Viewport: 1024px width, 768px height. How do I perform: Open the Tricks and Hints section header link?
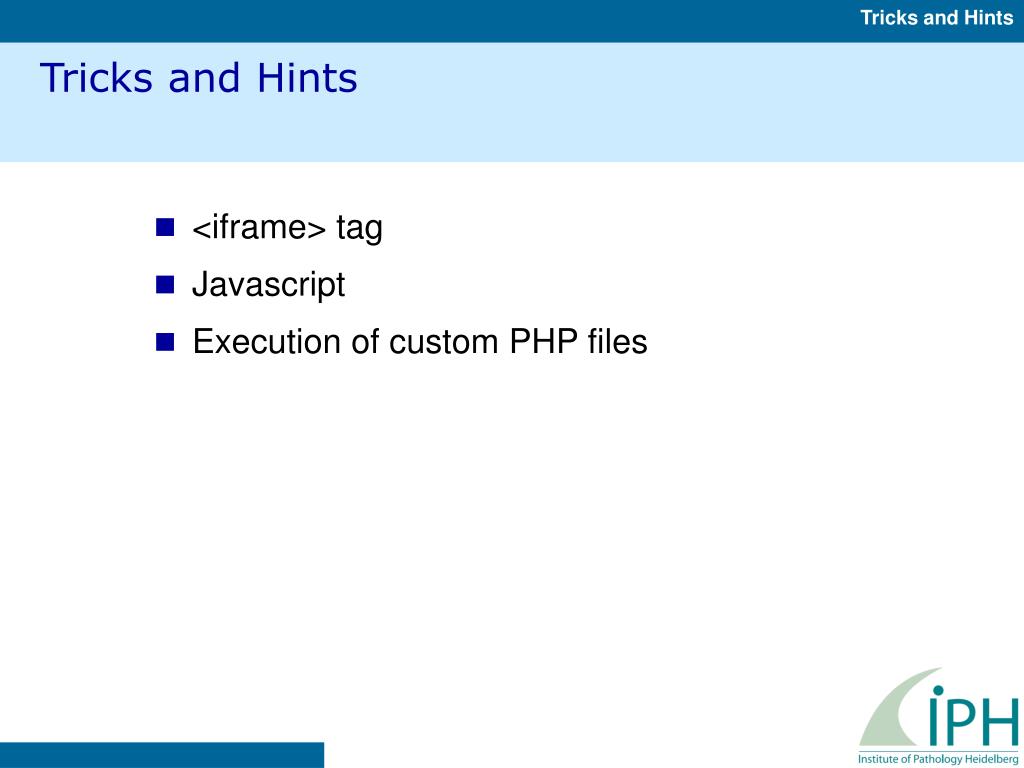[x=936, y=18]
